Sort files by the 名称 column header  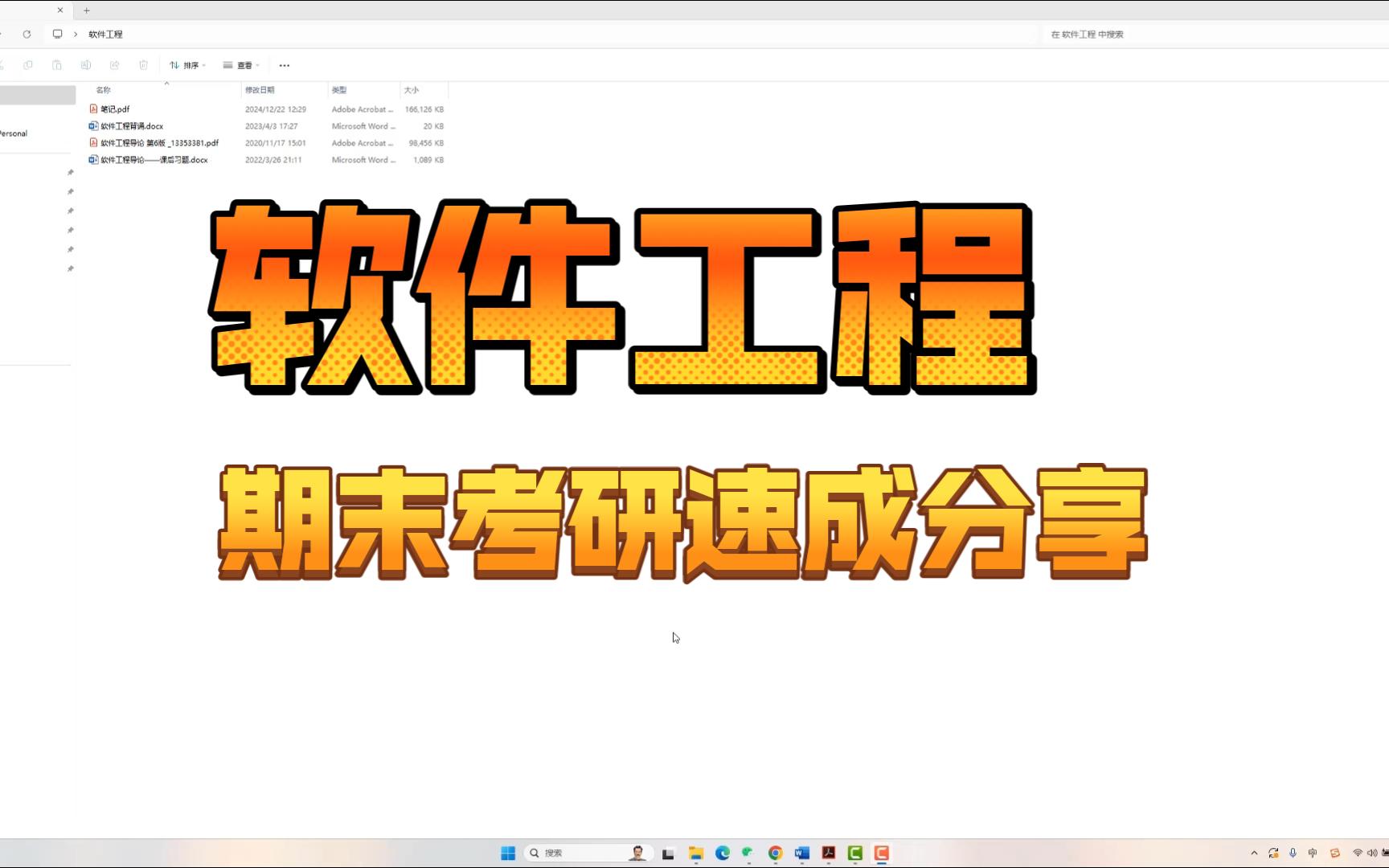coord(104,90)
